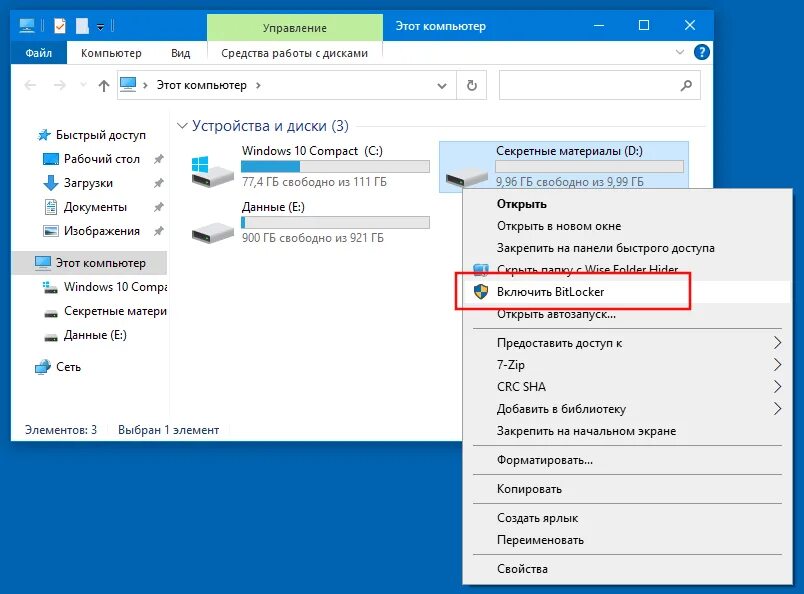The image size is (804, 594).
Task: Choose Форматировать... from context menu
Action: point(627,460)
